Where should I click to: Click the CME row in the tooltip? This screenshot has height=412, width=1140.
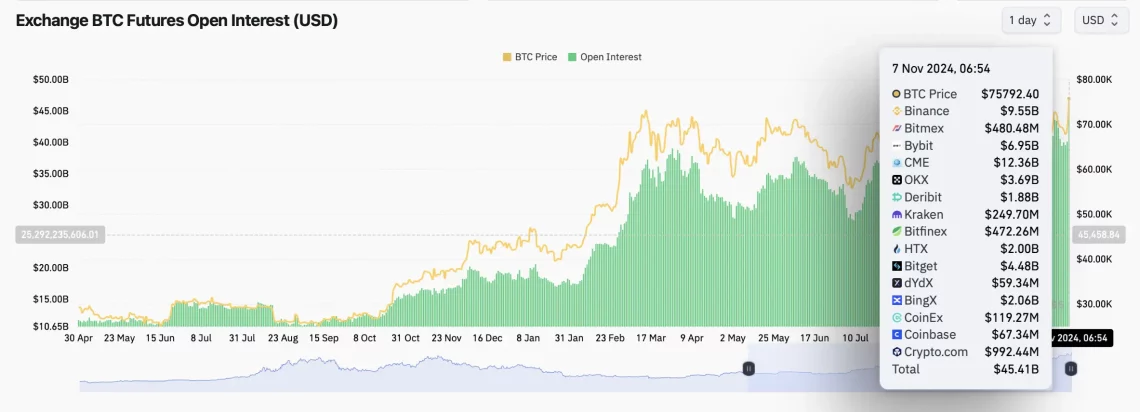click(x=965, y=162)
